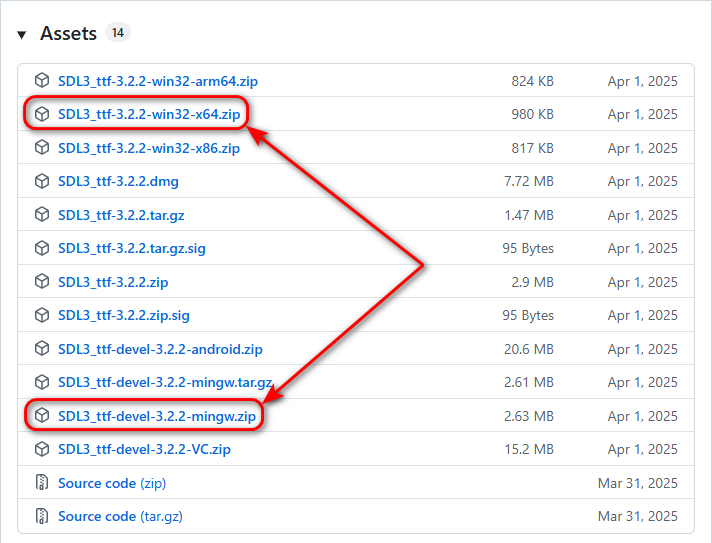Click package icon beside SDL3_ttf-3.2.2.zip
Screen dimensions: 712x543
[x=42, y=281]
